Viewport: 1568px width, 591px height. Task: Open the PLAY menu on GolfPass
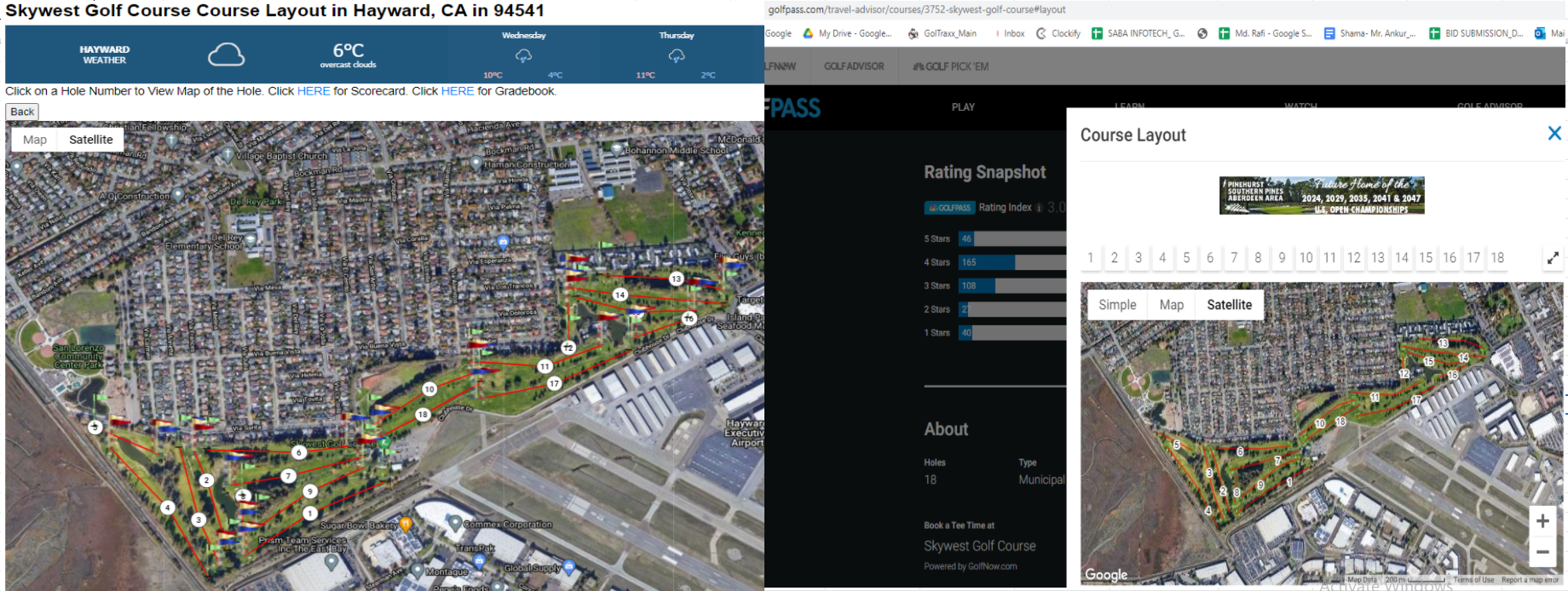click(x=963, y=107)
